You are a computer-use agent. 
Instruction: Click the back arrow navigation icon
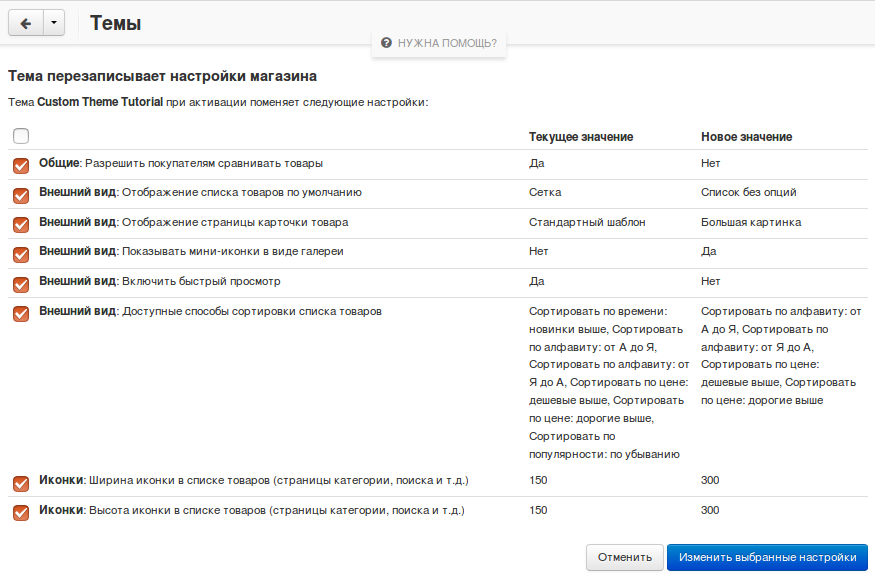coord(24,22)
